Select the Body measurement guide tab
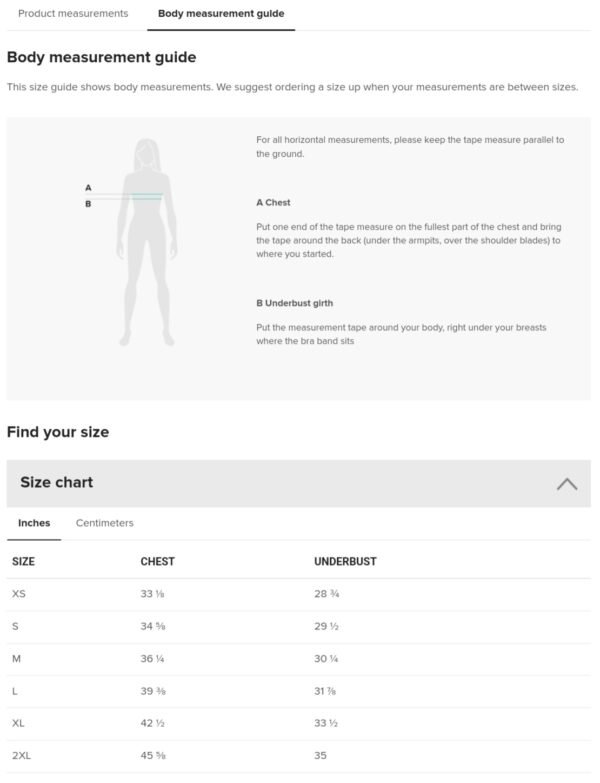The width and height of the screenshot is (600, 783). pos(221,14)
